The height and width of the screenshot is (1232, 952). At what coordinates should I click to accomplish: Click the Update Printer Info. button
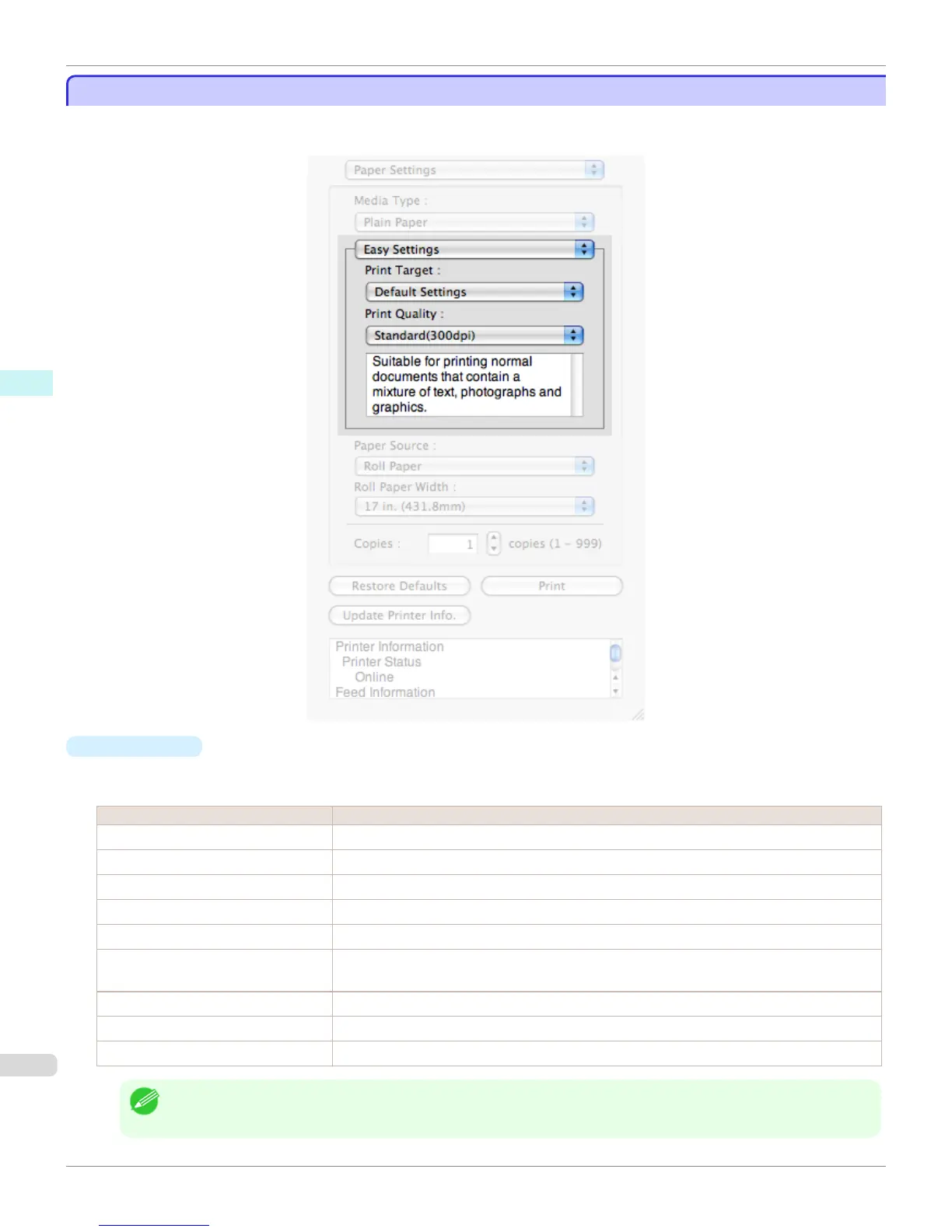[x=400, y=615]
